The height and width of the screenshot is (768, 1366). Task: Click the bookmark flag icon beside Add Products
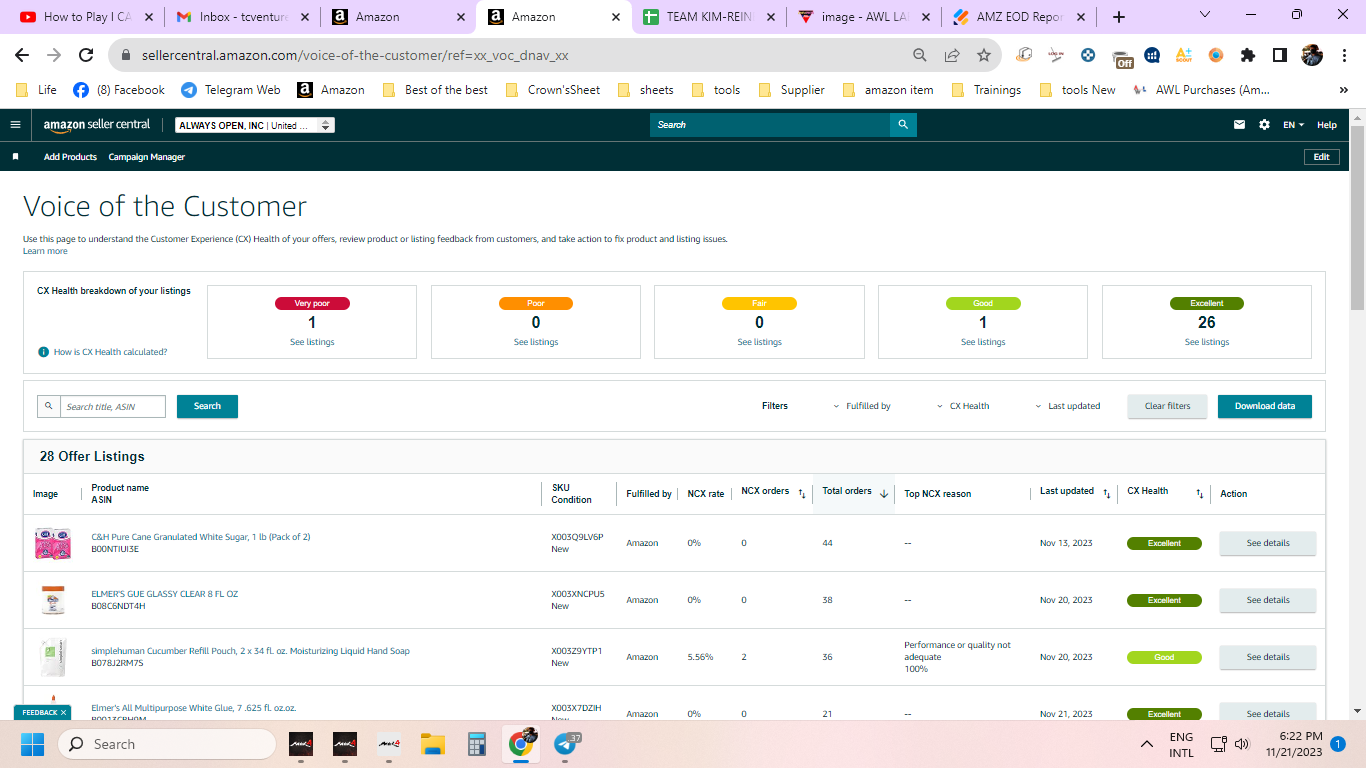15,157
